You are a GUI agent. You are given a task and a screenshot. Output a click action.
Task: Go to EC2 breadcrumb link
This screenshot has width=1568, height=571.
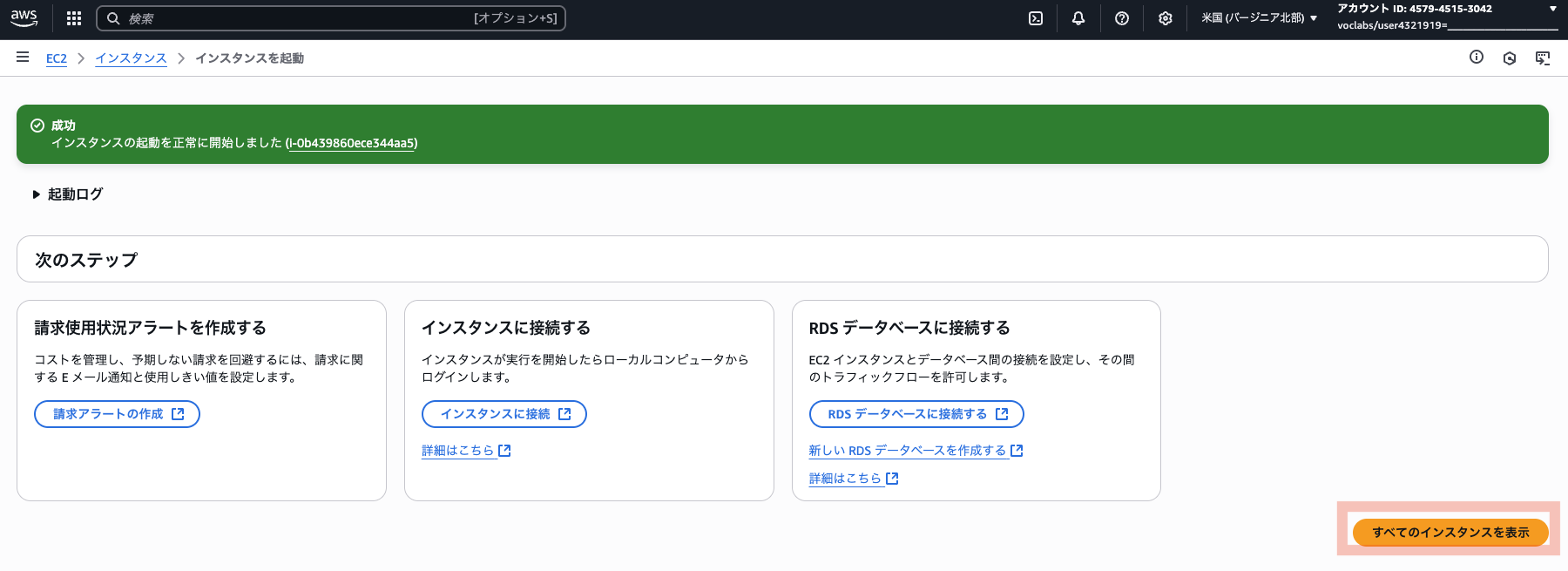point(57,58)
